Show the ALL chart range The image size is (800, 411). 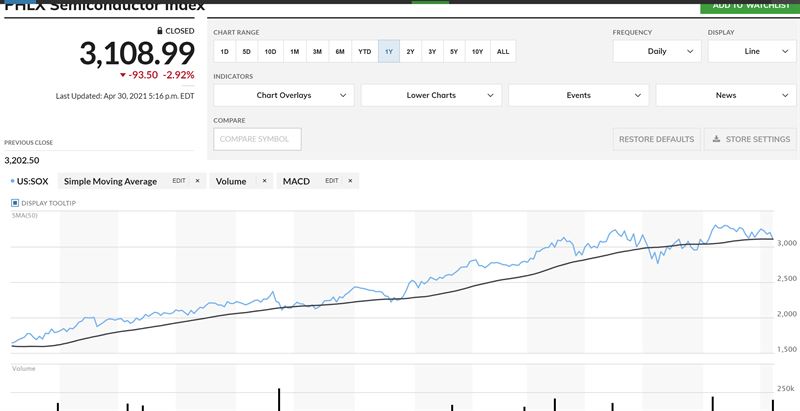[502, 51]
